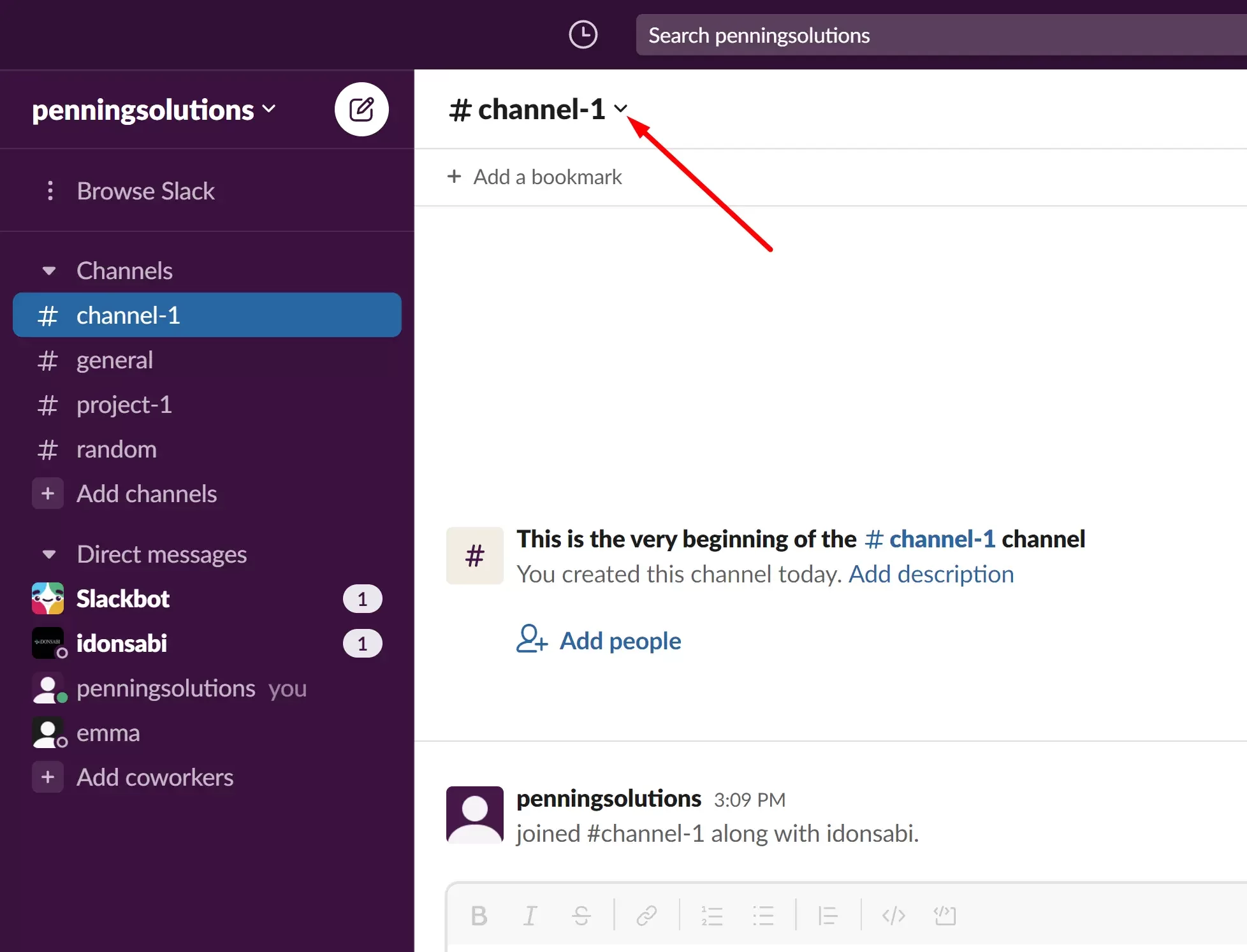Click Add channels option in sidebar
The image size is (1247, 952).
[x=147, y=493]
